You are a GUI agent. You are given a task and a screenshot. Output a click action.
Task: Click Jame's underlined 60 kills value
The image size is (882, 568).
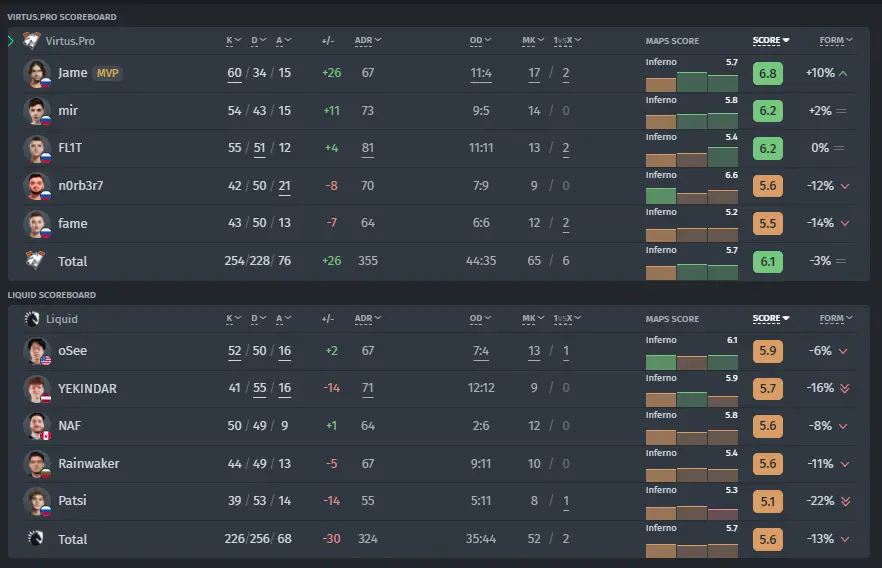pyautogui.click(x=235, y=73)
